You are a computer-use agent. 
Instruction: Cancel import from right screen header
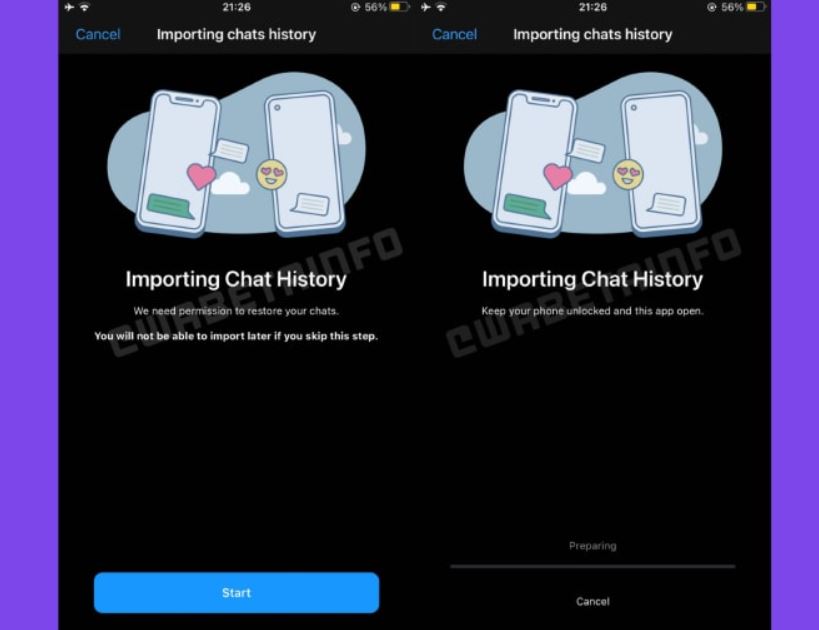(x=454, y=34)
